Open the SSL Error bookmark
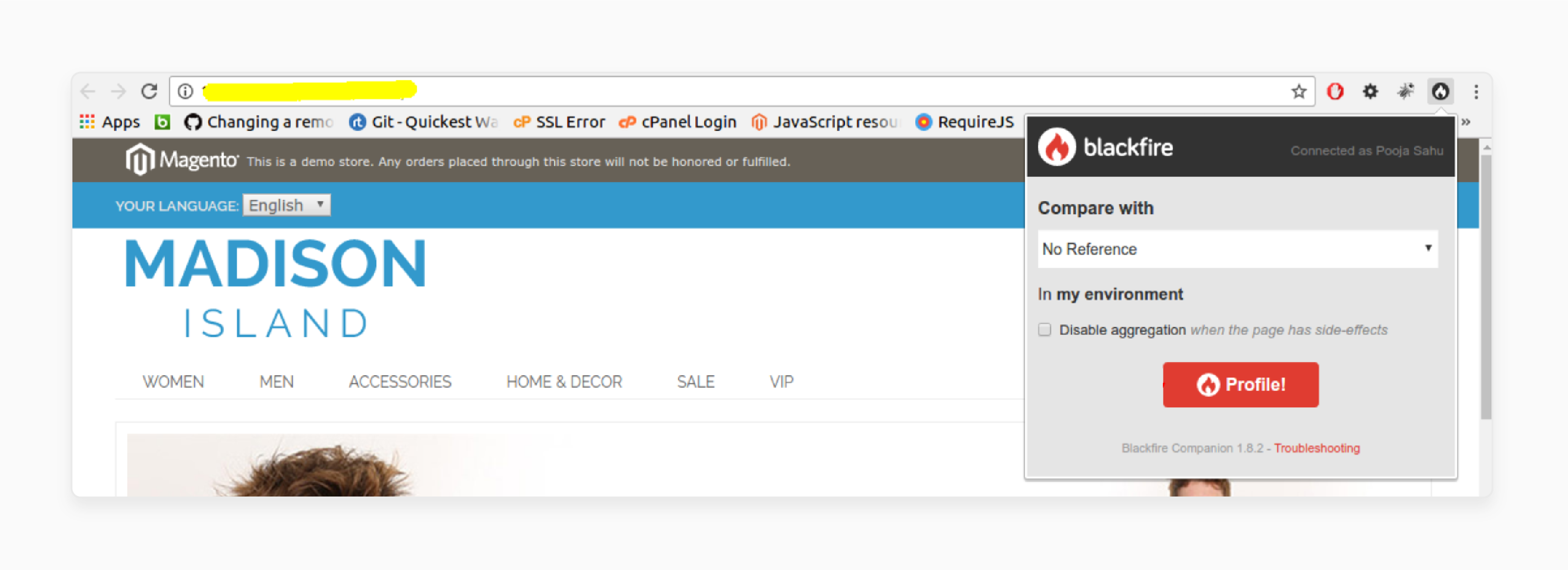 (x=559, y=122)
